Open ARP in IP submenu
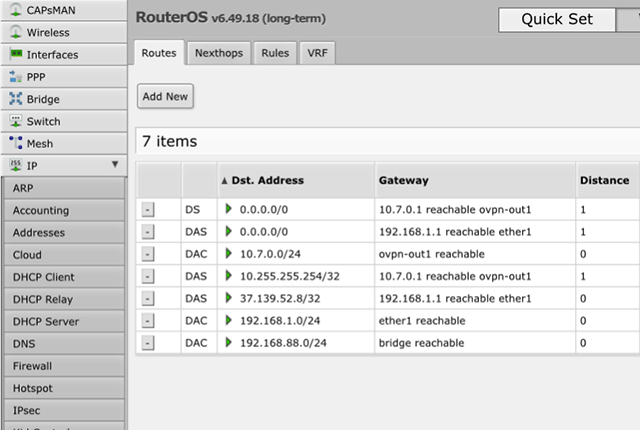 [x=64, y=188]
